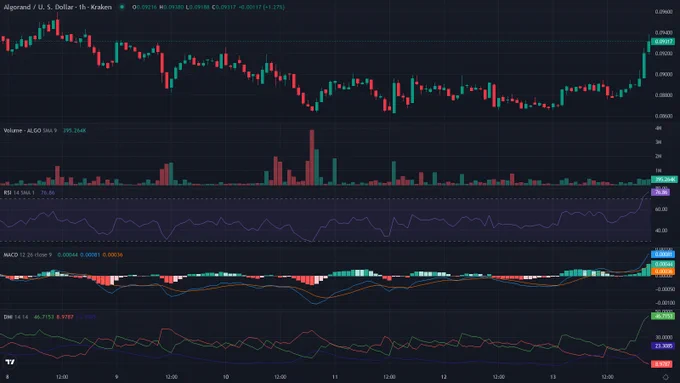Click the green 0.00044 histogram value tag
This screenshot has width=680, height=383.
coord(663,264)
